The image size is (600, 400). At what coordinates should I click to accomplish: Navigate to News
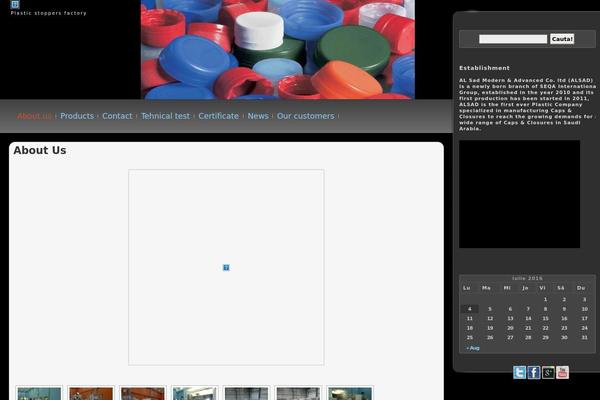point(258,116)
